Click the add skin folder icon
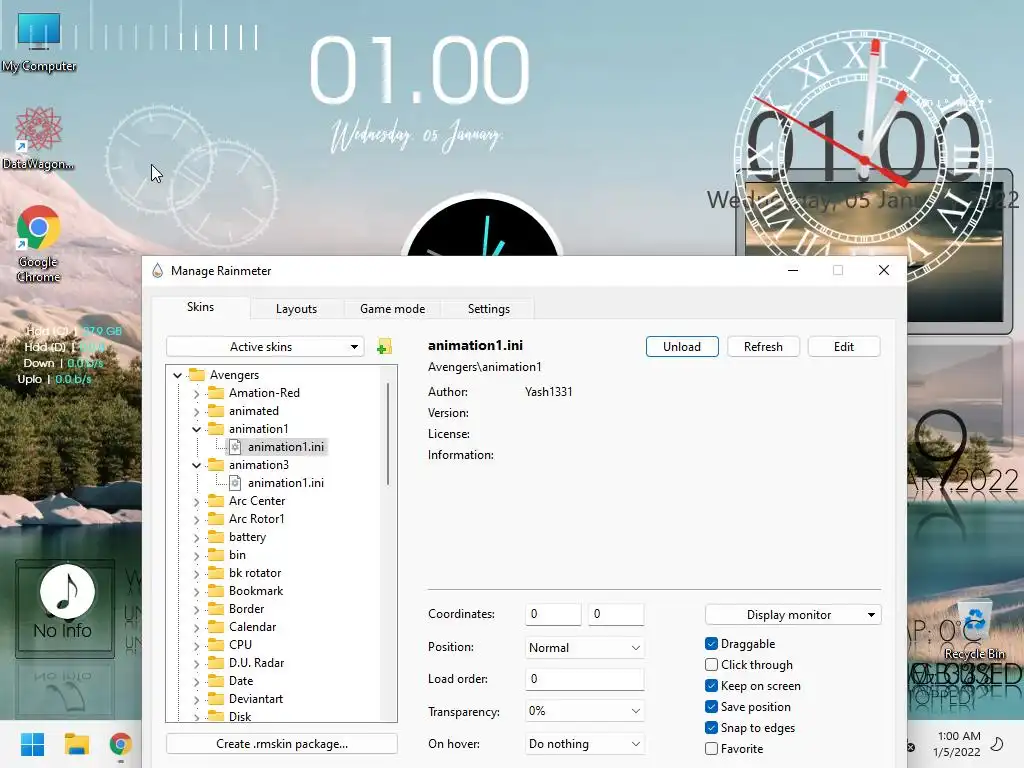The height and width of the screenshot is (768, 1024). [x=384, y=347]
